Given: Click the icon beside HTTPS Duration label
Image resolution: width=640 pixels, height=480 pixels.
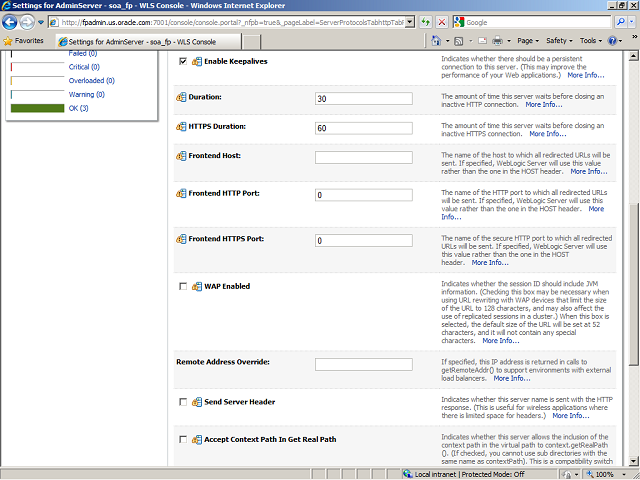Looking at the screenshot, I should coord(181,128).
